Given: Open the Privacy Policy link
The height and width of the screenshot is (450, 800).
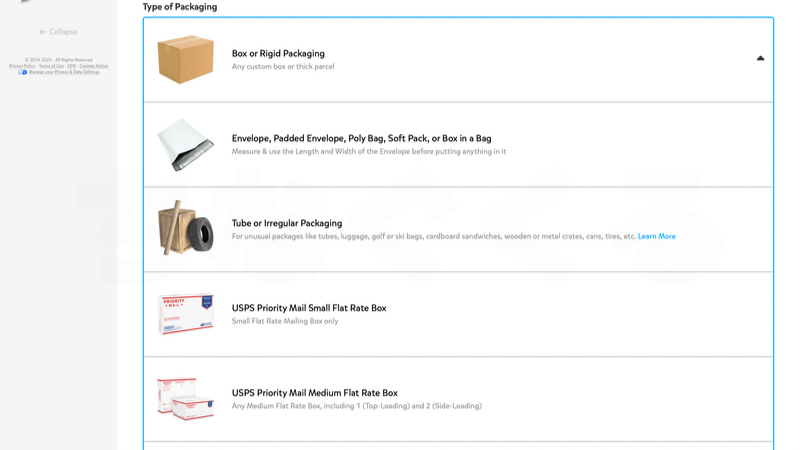Looking at the screenshot, I should pyautogui.click(x=22, y=66).
